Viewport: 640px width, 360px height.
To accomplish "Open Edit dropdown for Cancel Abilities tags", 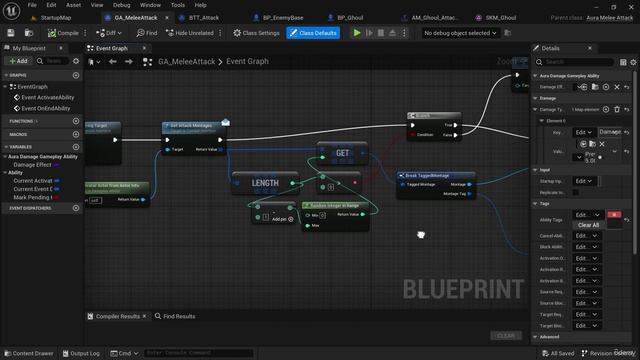I will point(586,236).
